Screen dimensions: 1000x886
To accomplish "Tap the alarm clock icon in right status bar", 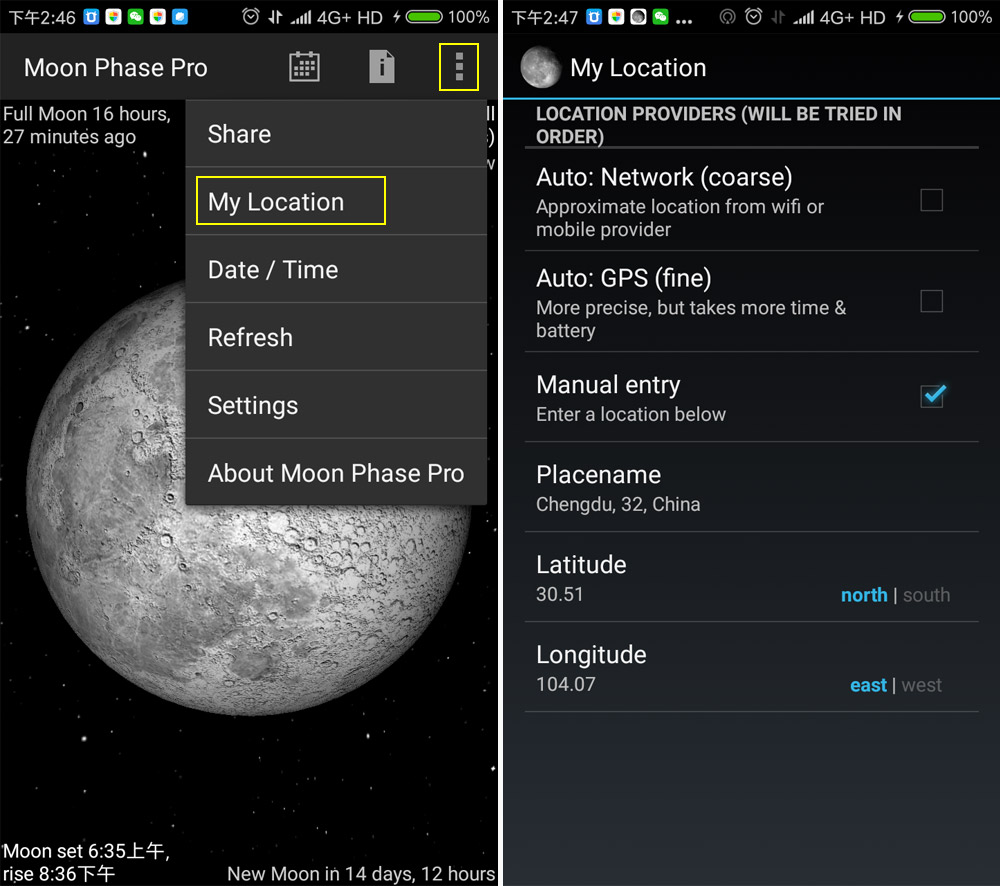I will click(x=753, y=17).
